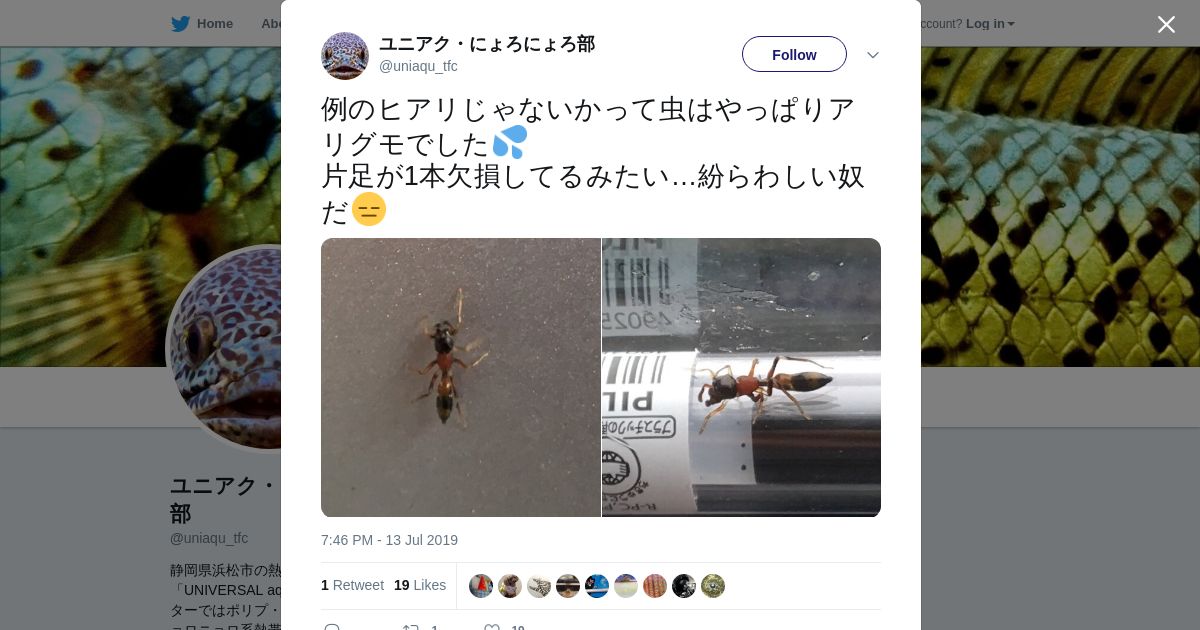Show the 19 Likes list
The width and height of the screenshot is (1200, 630).
pyautogui.click(x=420, y=585)
